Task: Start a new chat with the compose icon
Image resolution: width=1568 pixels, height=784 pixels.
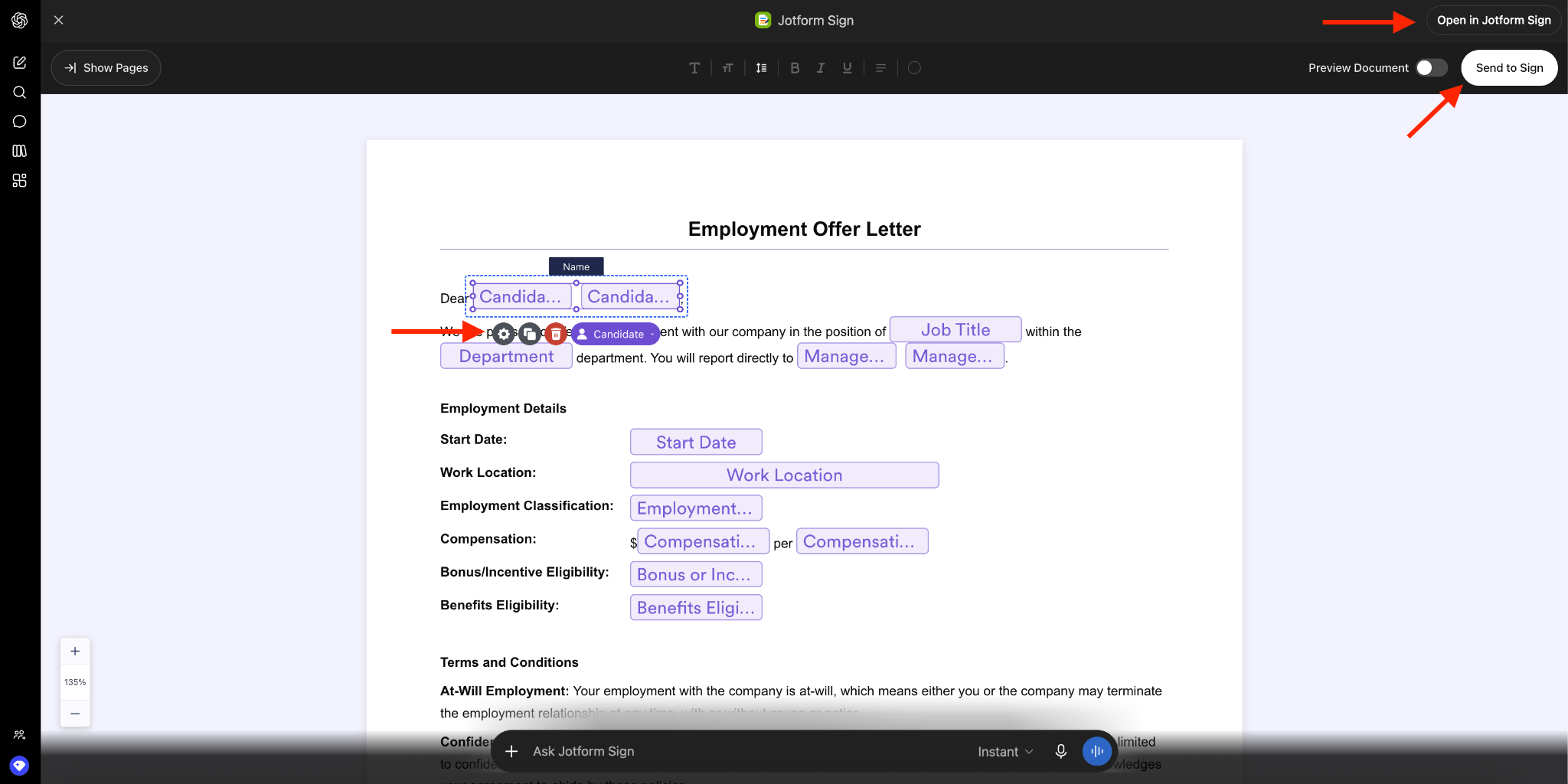Action: 20,63
